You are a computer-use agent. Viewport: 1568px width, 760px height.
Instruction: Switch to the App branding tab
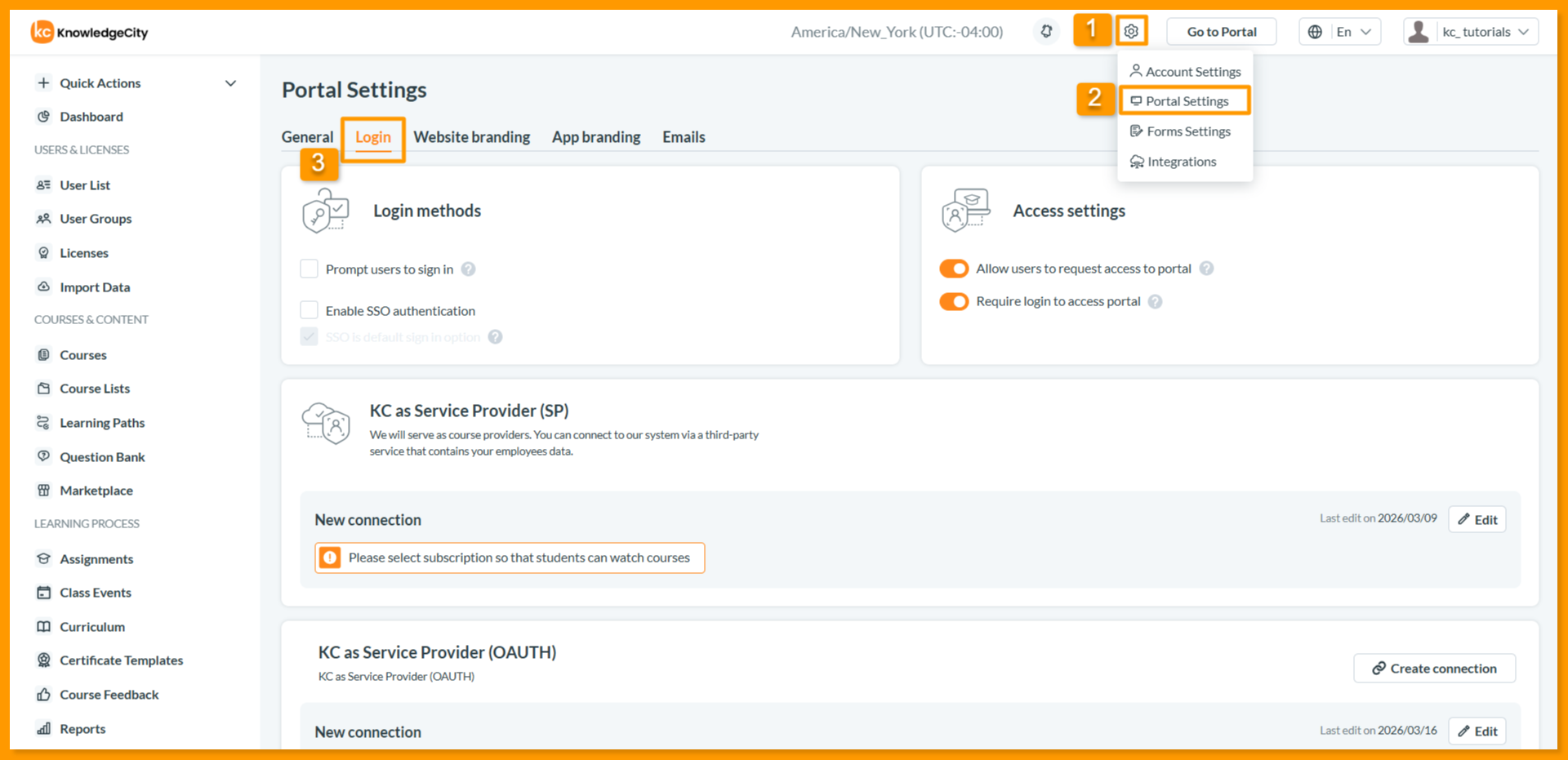coord(596,137)
